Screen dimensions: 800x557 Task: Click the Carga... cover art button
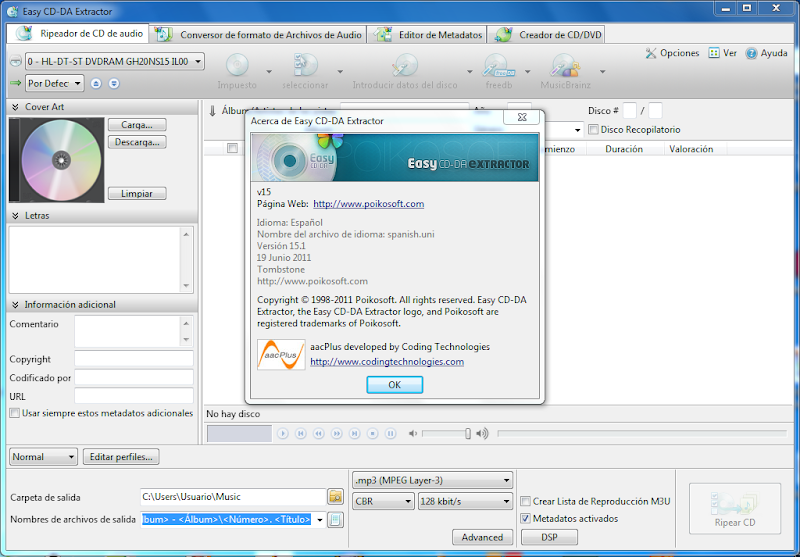pyautogui.click(x=137, y=124)
